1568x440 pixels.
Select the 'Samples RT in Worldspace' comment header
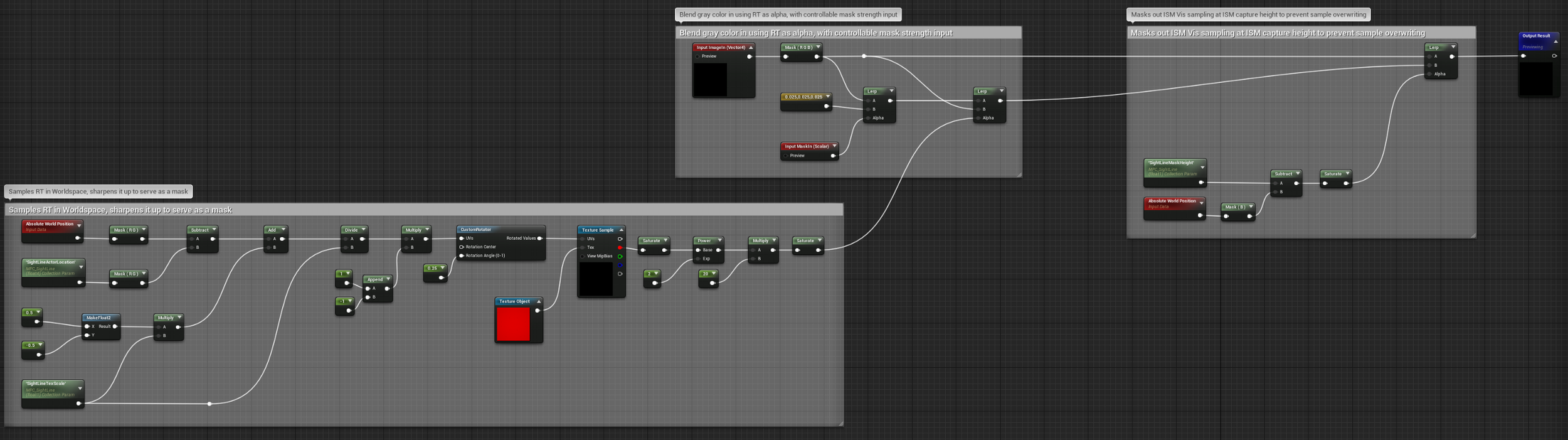(x=423, y=210)
